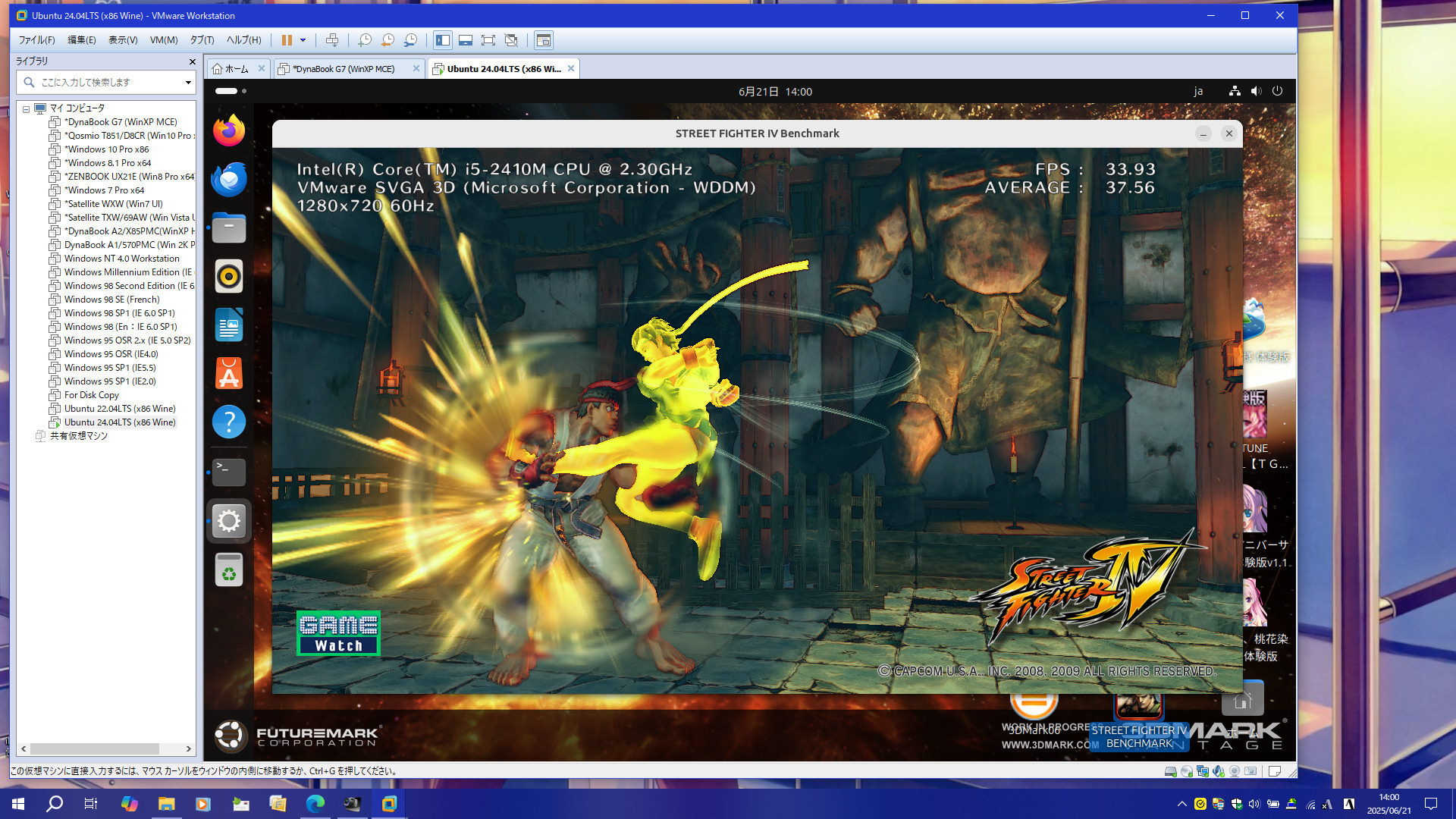Switch to Unity mode
1456x819 pixels.
[511, 40]
